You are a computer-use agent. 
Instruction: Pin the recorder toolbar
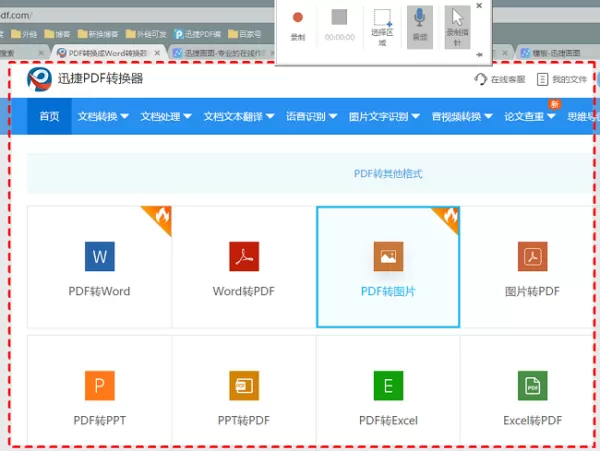click(x=479, y=55)
